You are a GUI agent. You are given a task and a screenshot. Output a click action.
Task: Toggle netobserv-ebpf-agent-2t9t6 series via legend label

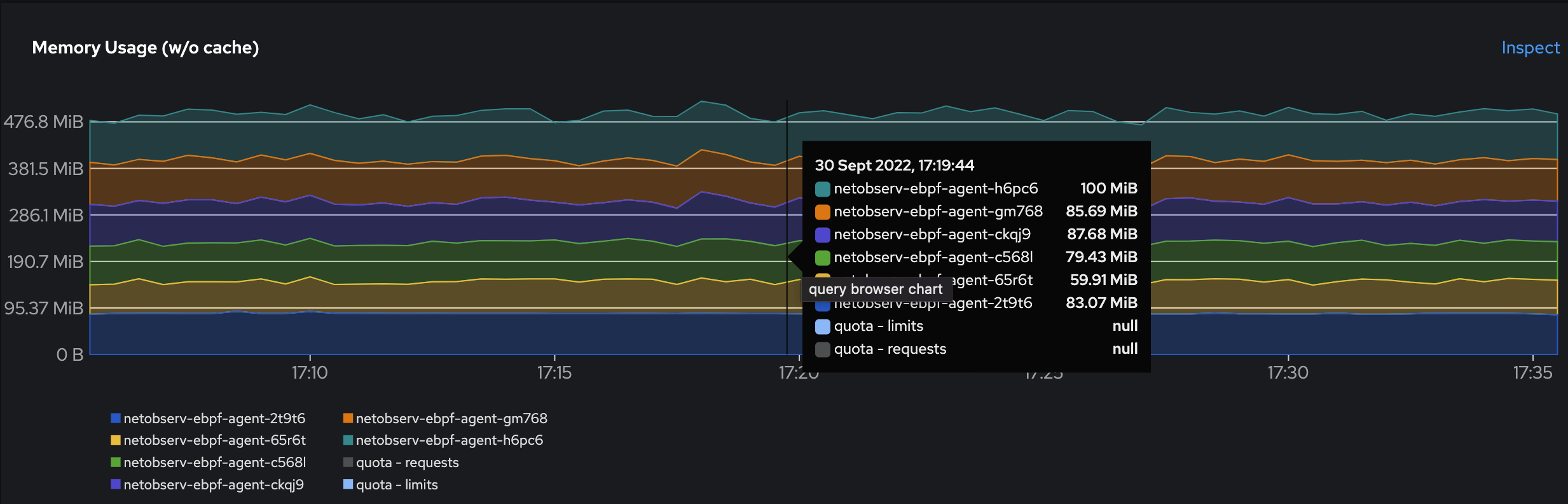click(x=214, y=419)
